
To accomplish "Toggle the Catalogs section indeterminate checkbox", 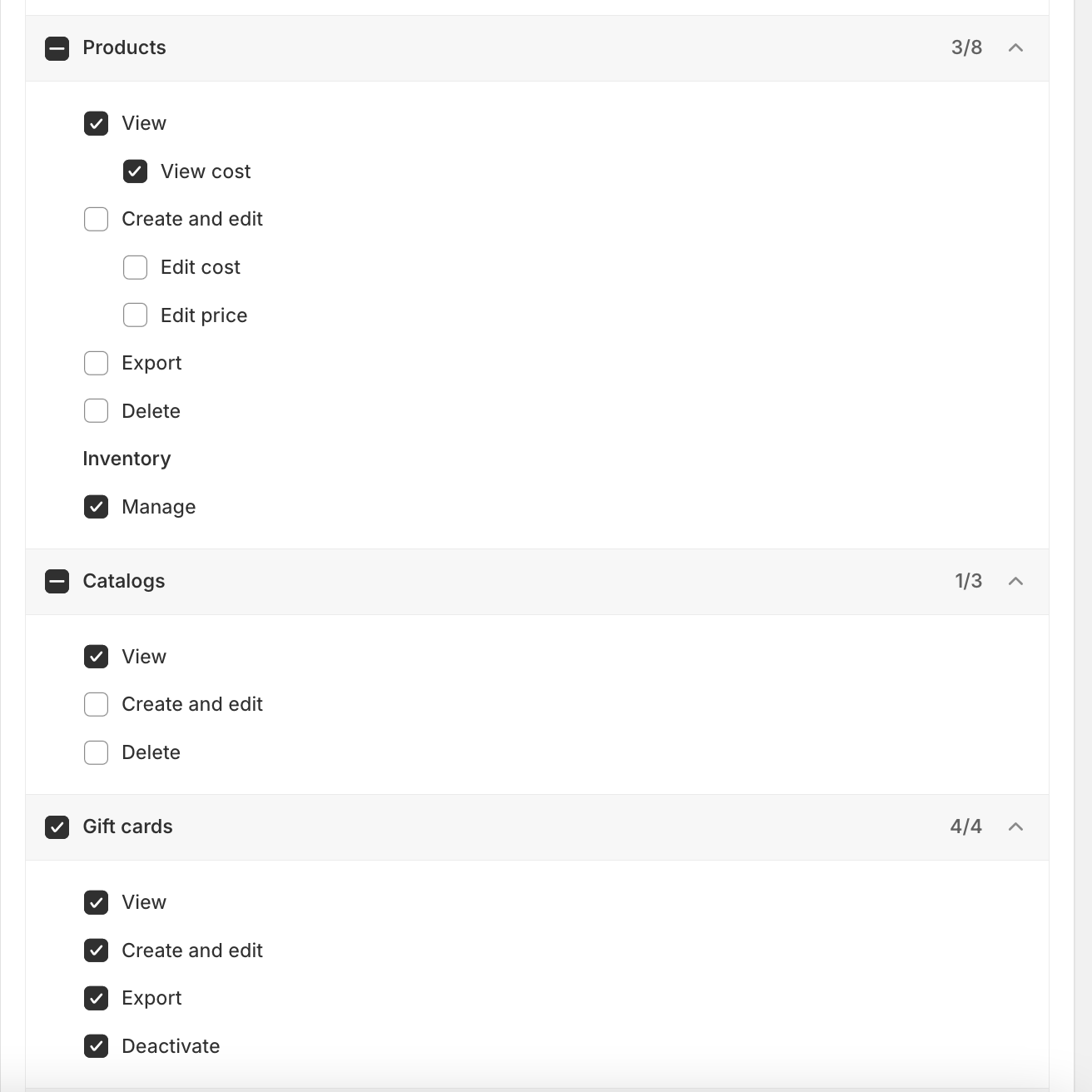I will (57, 581).
